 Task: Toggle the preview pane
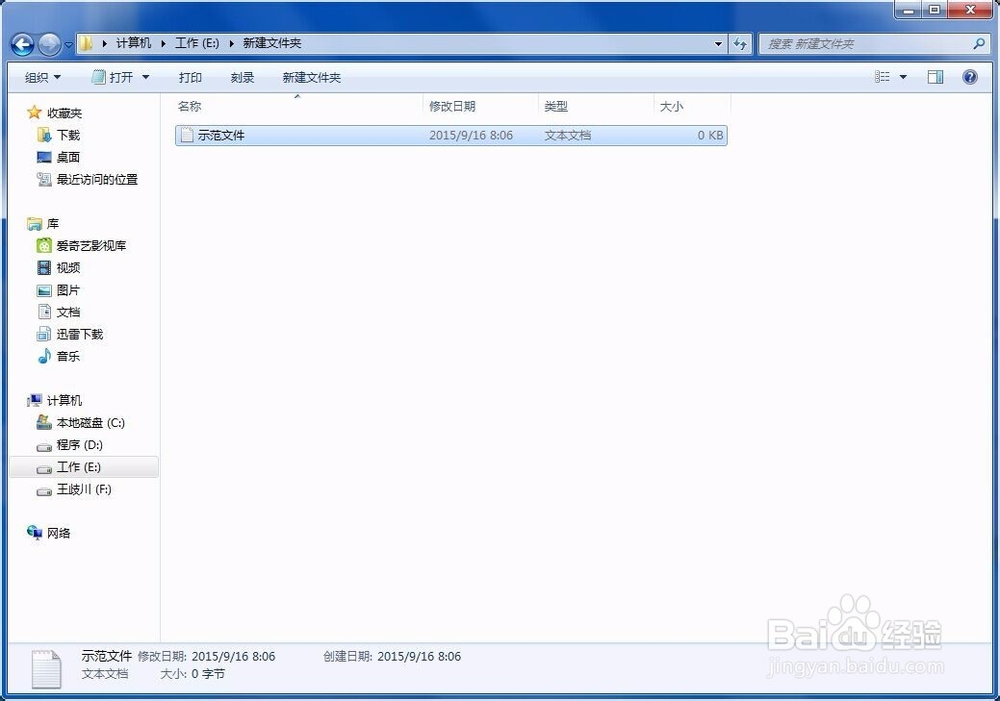pos(936,77)
